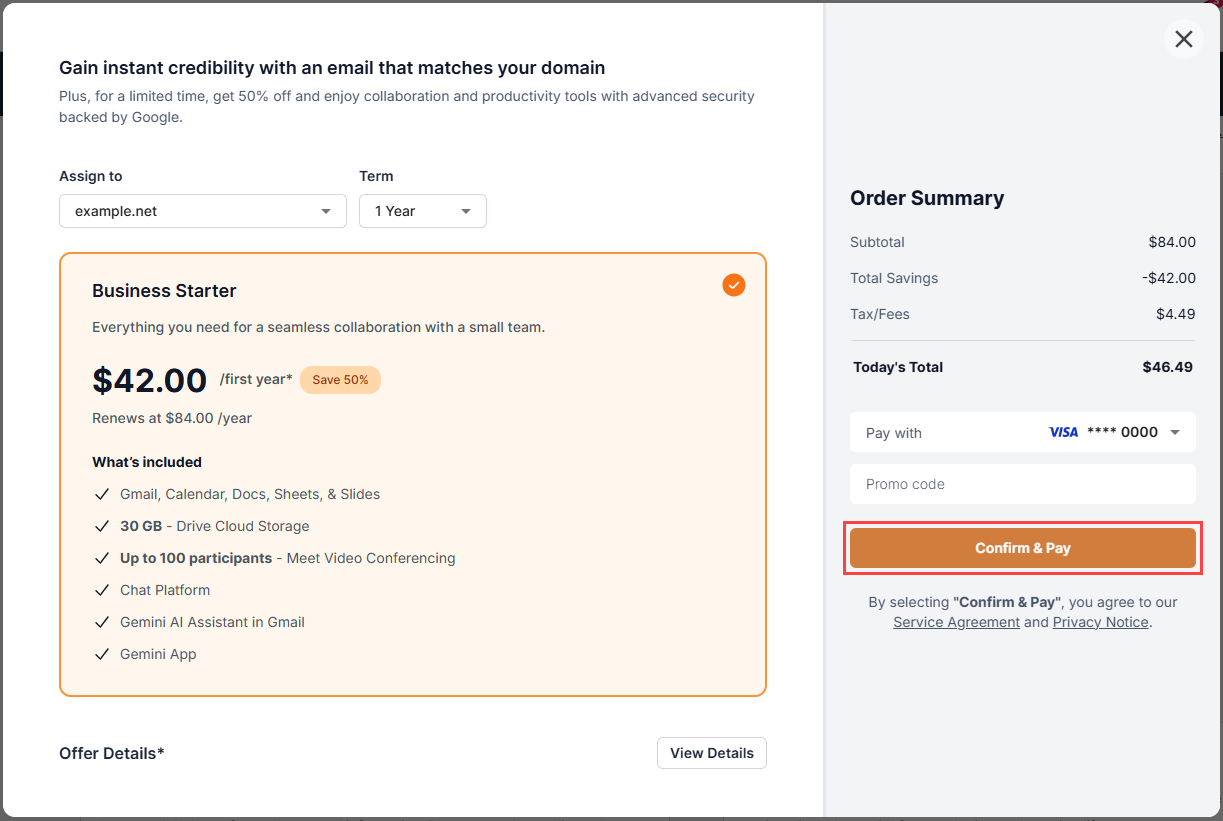The height and width of the screenshot is (821, 1223).
Task: Click the Order Summary heading
Action: 927,198
